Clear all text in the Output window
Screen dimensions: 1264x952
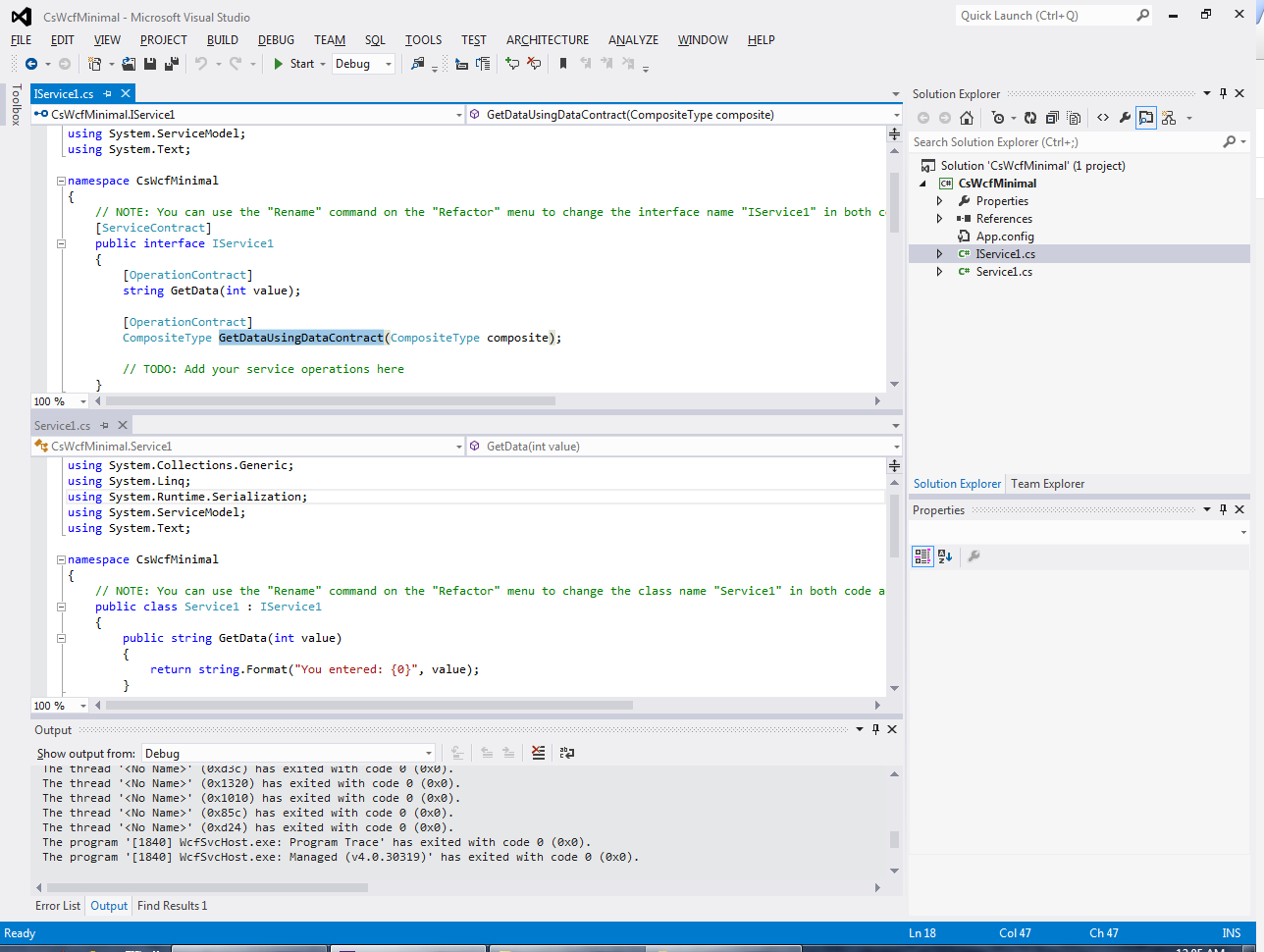click(539, 752)
